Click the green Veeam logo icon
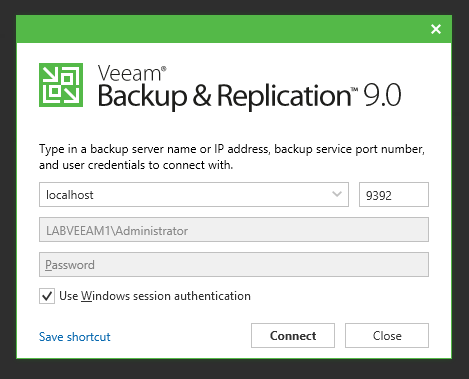 click(61, 85)
